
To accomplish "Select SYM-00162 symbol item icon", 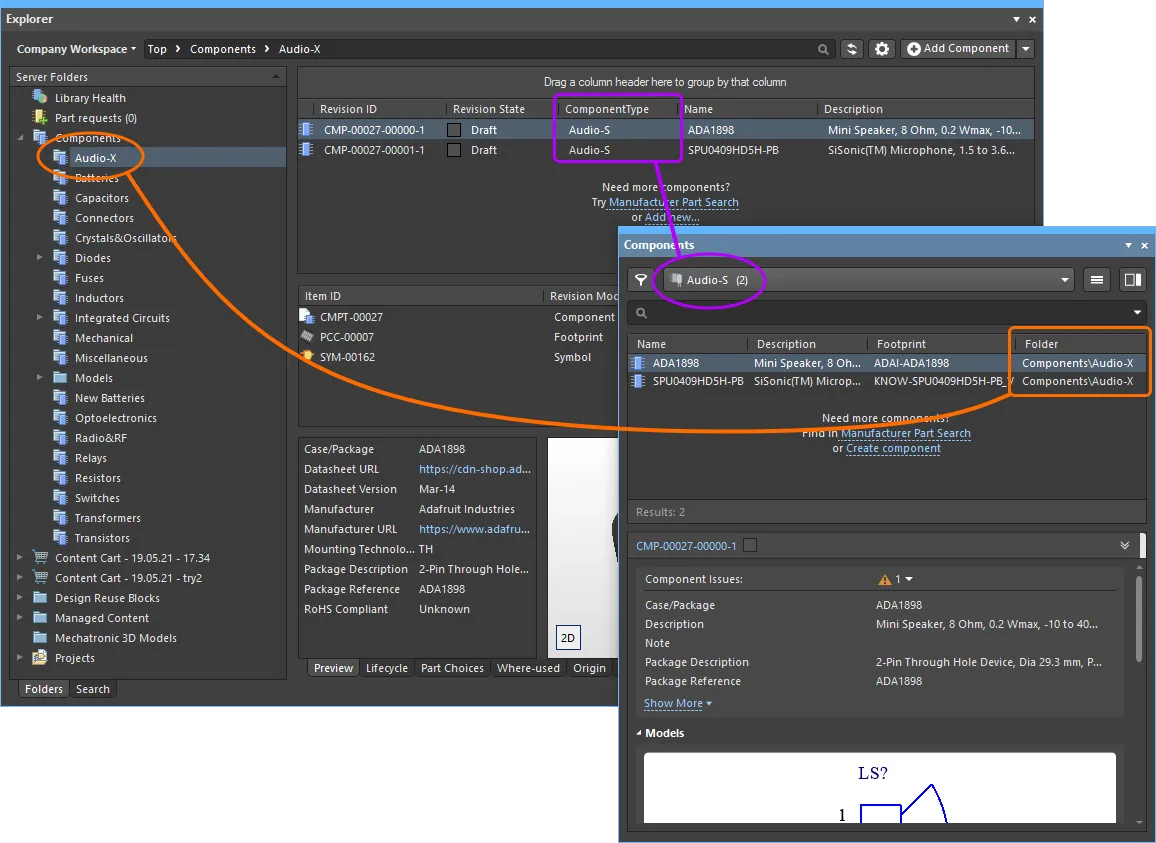I will coord(307,356).
